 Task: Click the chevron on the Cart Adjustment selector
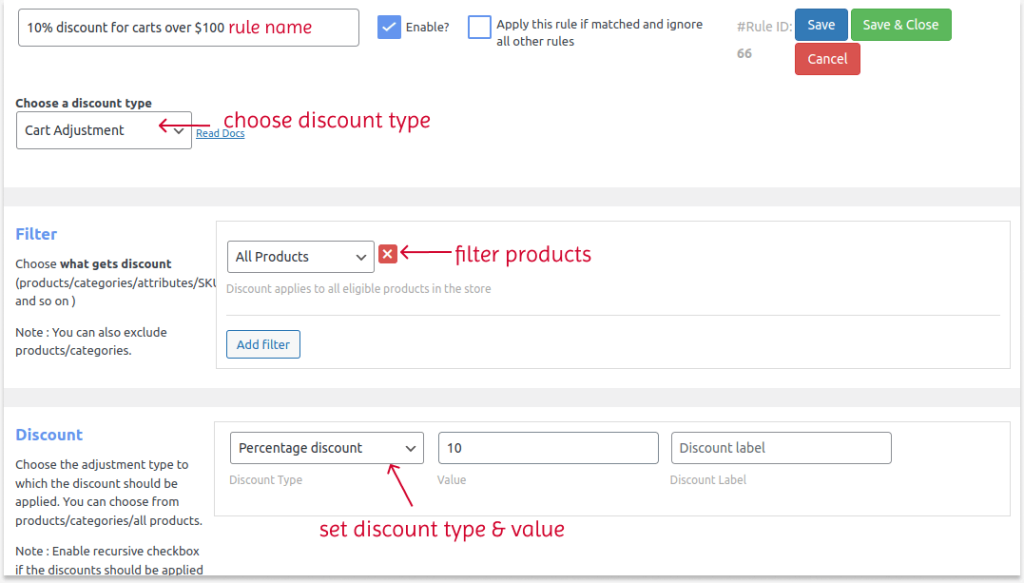177,130
